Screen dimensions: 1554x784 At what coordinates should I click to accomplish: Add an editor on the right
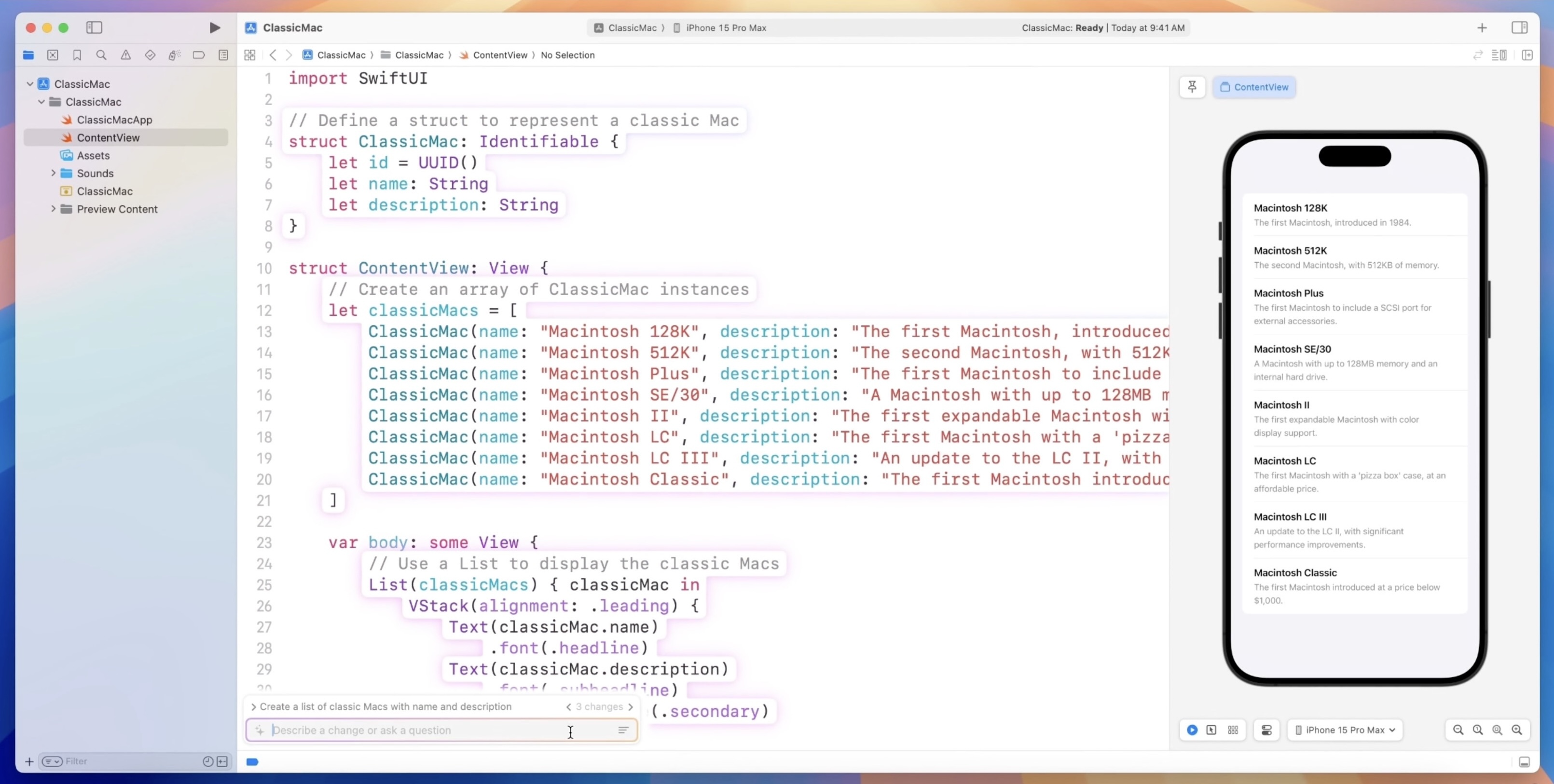pos(1527,55)
